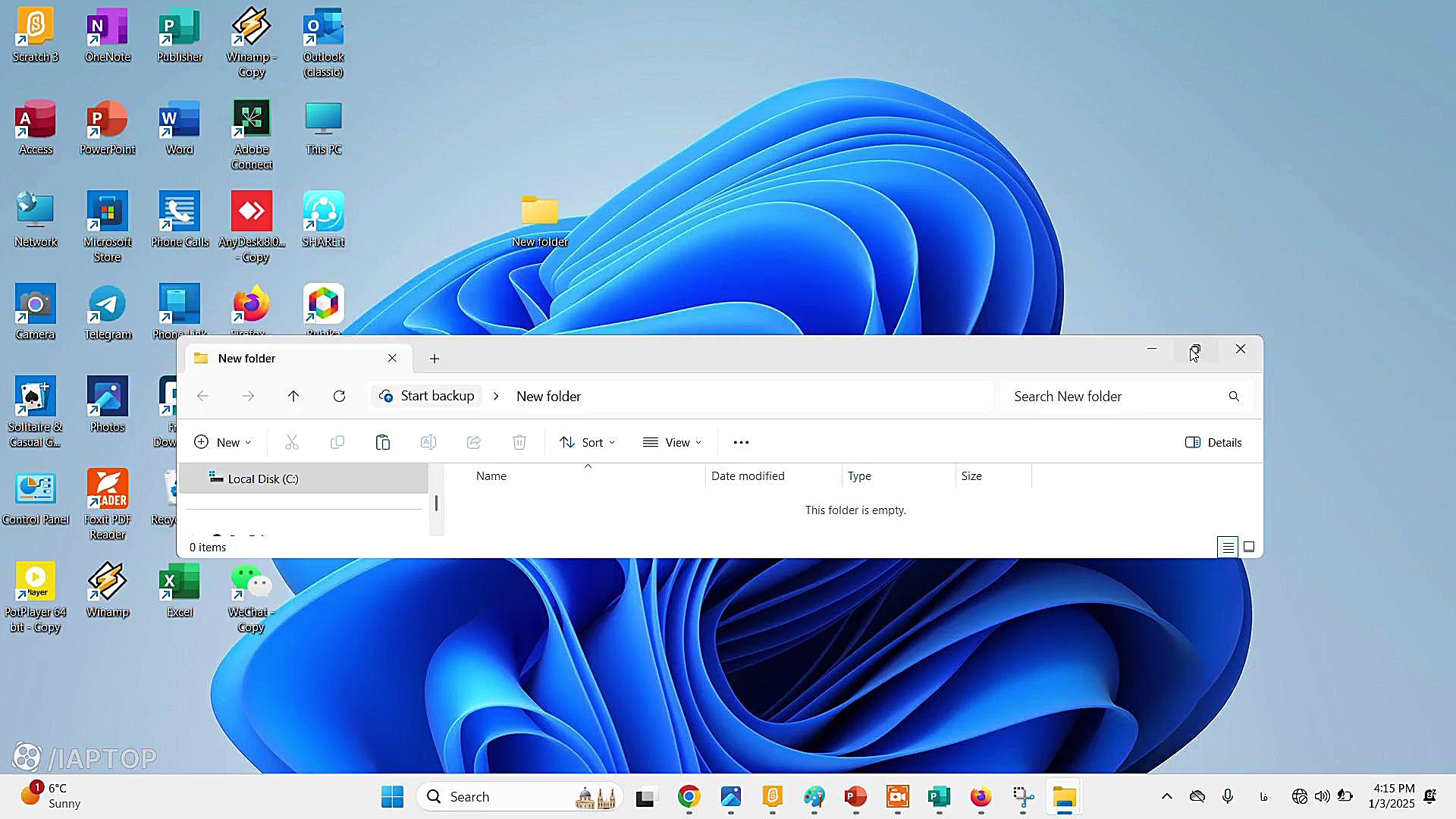This screenshot has height=819, width=1456.
Task: Open Word desktop icon
Action: [x=180, y=128]
